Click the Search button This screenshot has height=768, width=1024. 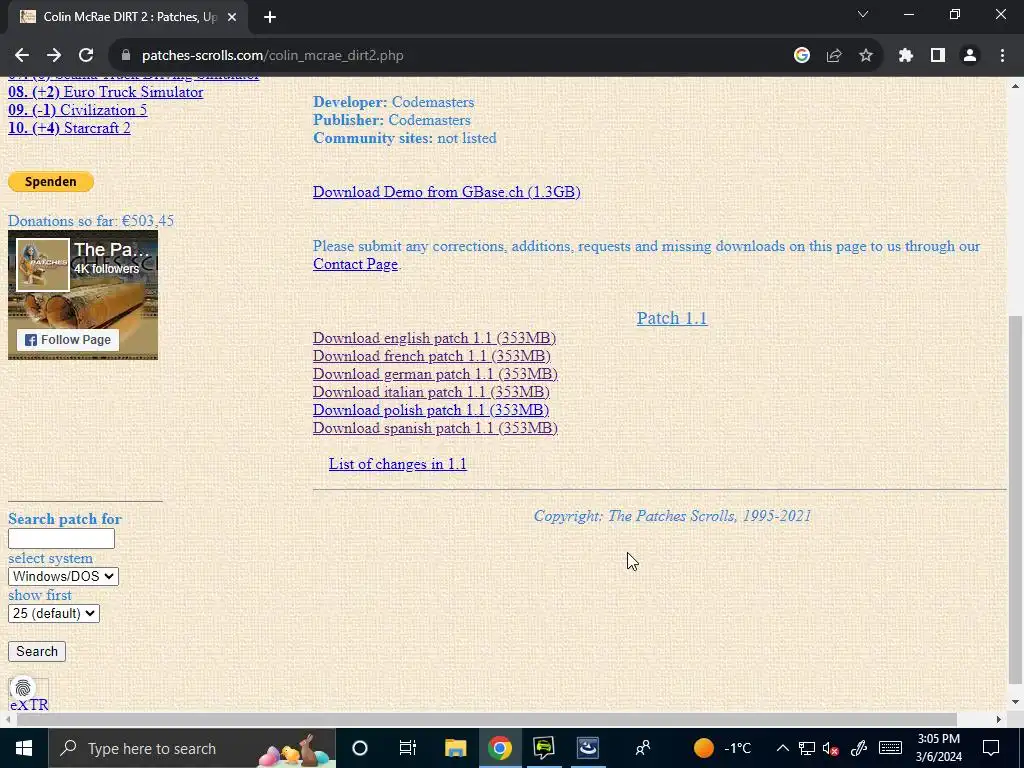pyautogui.click(x=37, y=651)
